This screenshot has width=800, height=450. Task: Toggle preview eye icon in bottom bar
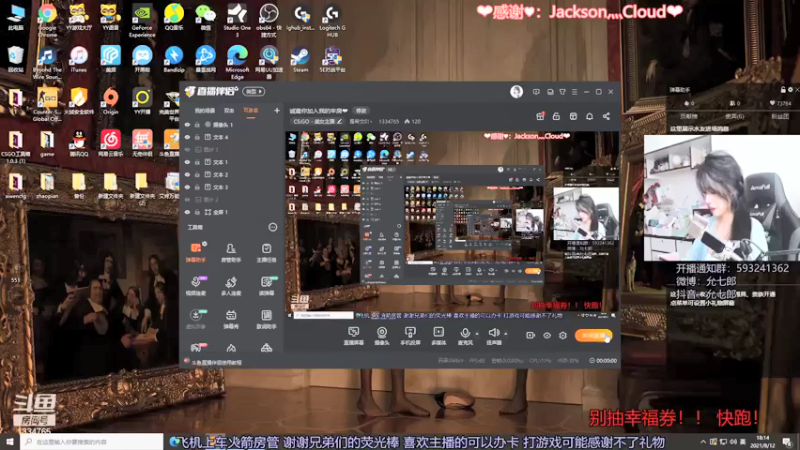[546, 335]
